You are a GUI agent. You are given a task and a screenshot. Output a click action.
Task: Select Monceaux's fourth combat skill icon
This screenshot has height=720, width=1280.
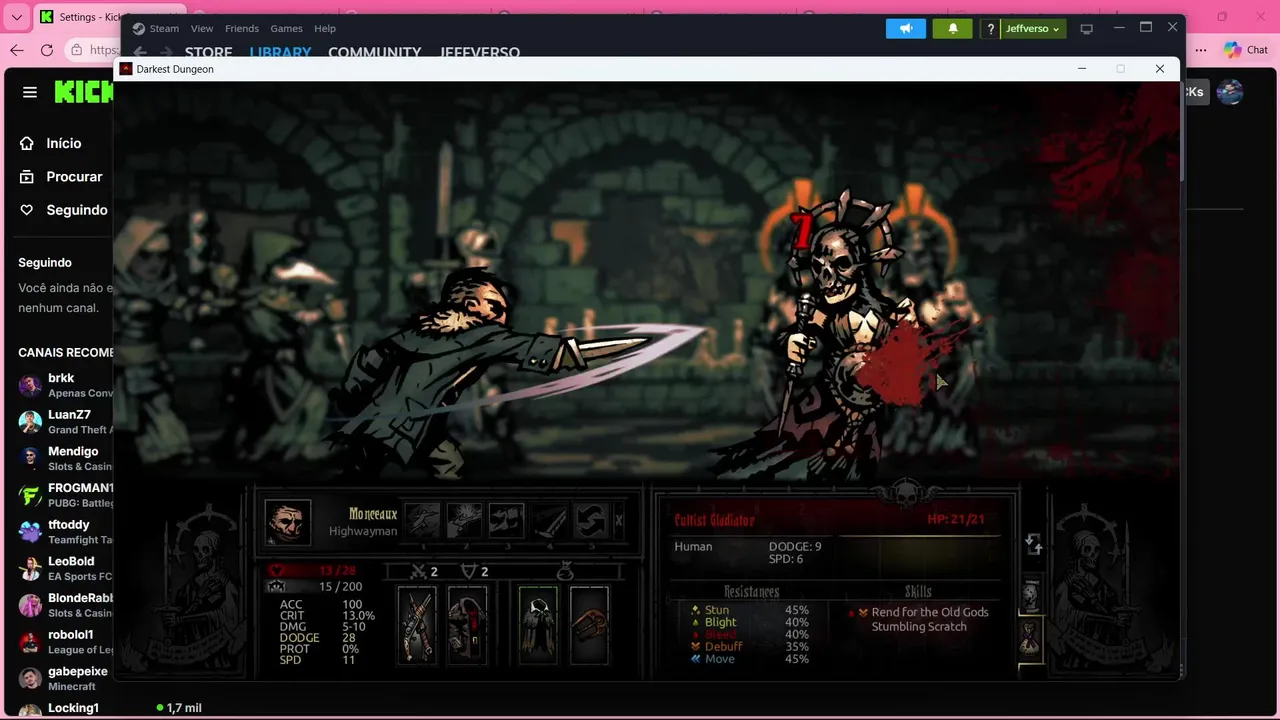point(549,520)
